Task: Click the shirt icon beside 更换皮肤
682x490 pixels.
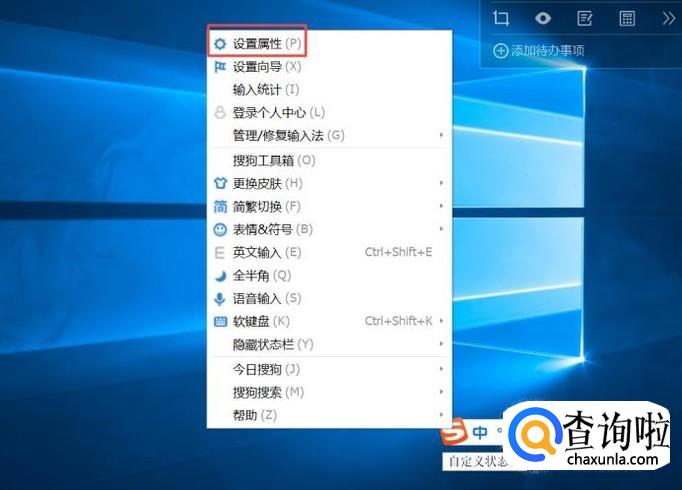Action: point(221,183)
